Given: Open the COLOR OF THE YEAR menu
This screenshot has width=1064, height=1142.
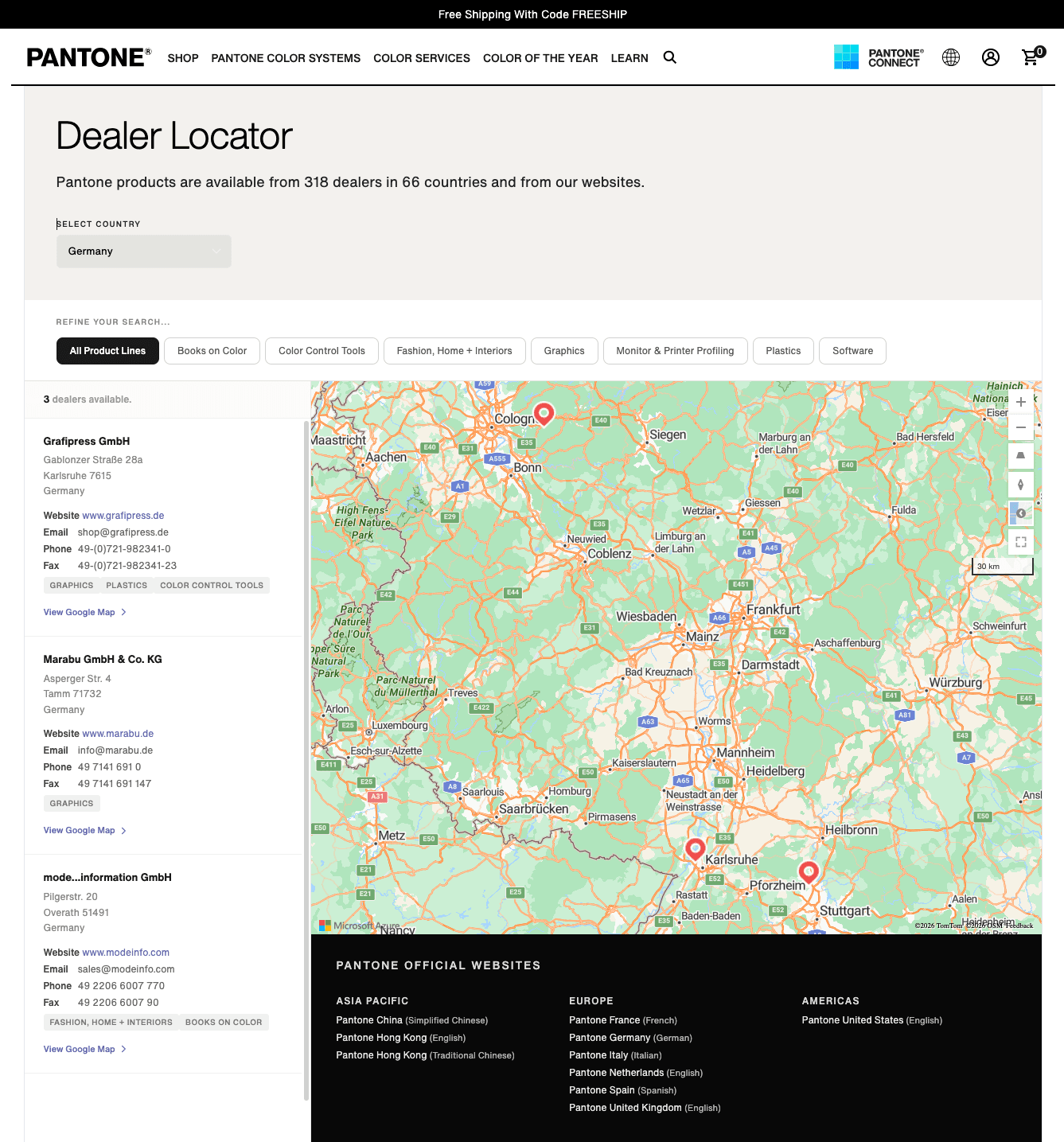Looking at the screenshot, I should (540, 57).
